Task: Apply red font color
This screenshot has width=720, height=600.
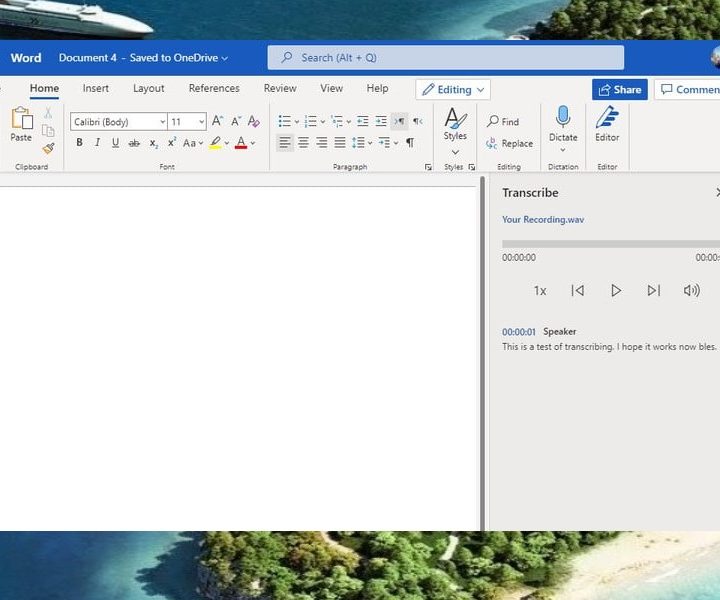Action: coord(241,143)
